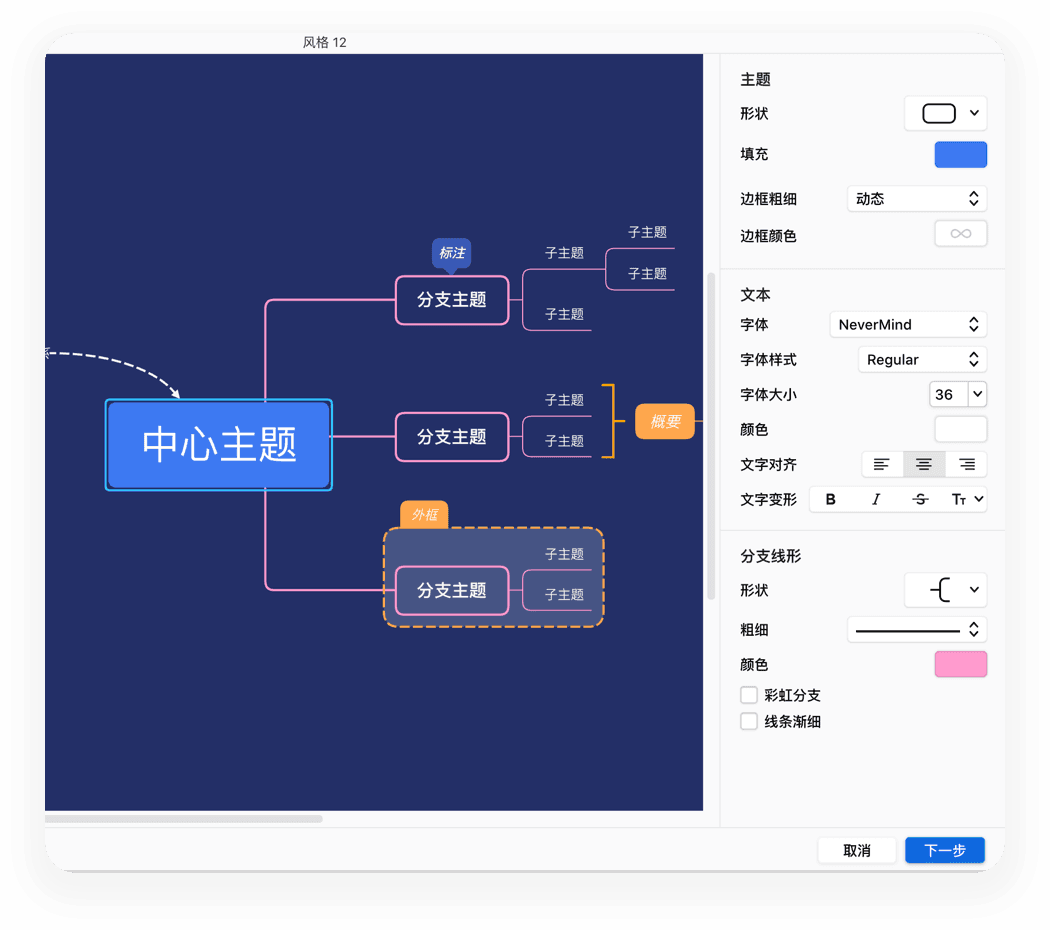1050x930 pixels.
Task: Align text to the left
Action: (881, 464)
